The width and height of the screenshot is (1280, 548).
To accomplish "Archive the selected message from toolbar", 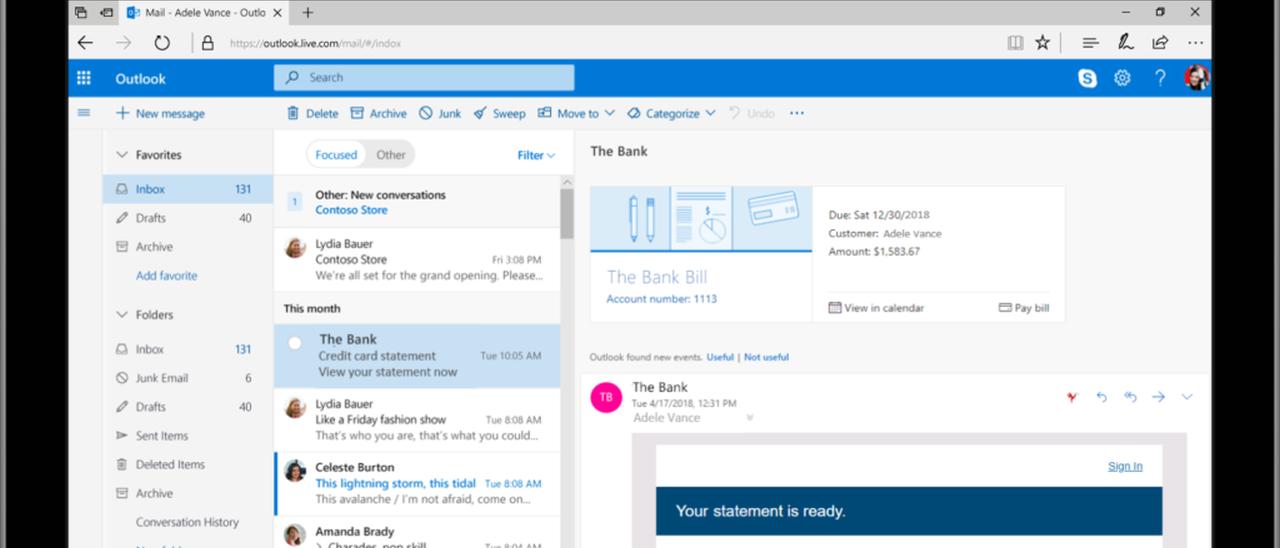I will (x=379, y=113).
